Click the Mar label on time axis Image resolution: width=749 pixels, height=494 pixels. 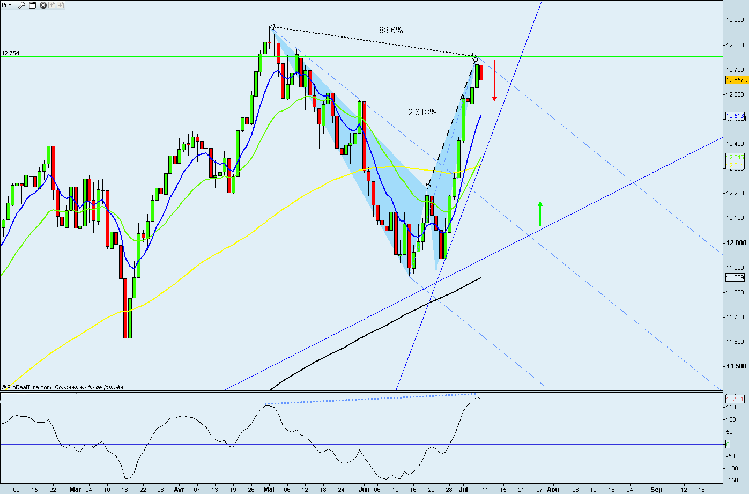pyautogui.click(x=75, y=490)
